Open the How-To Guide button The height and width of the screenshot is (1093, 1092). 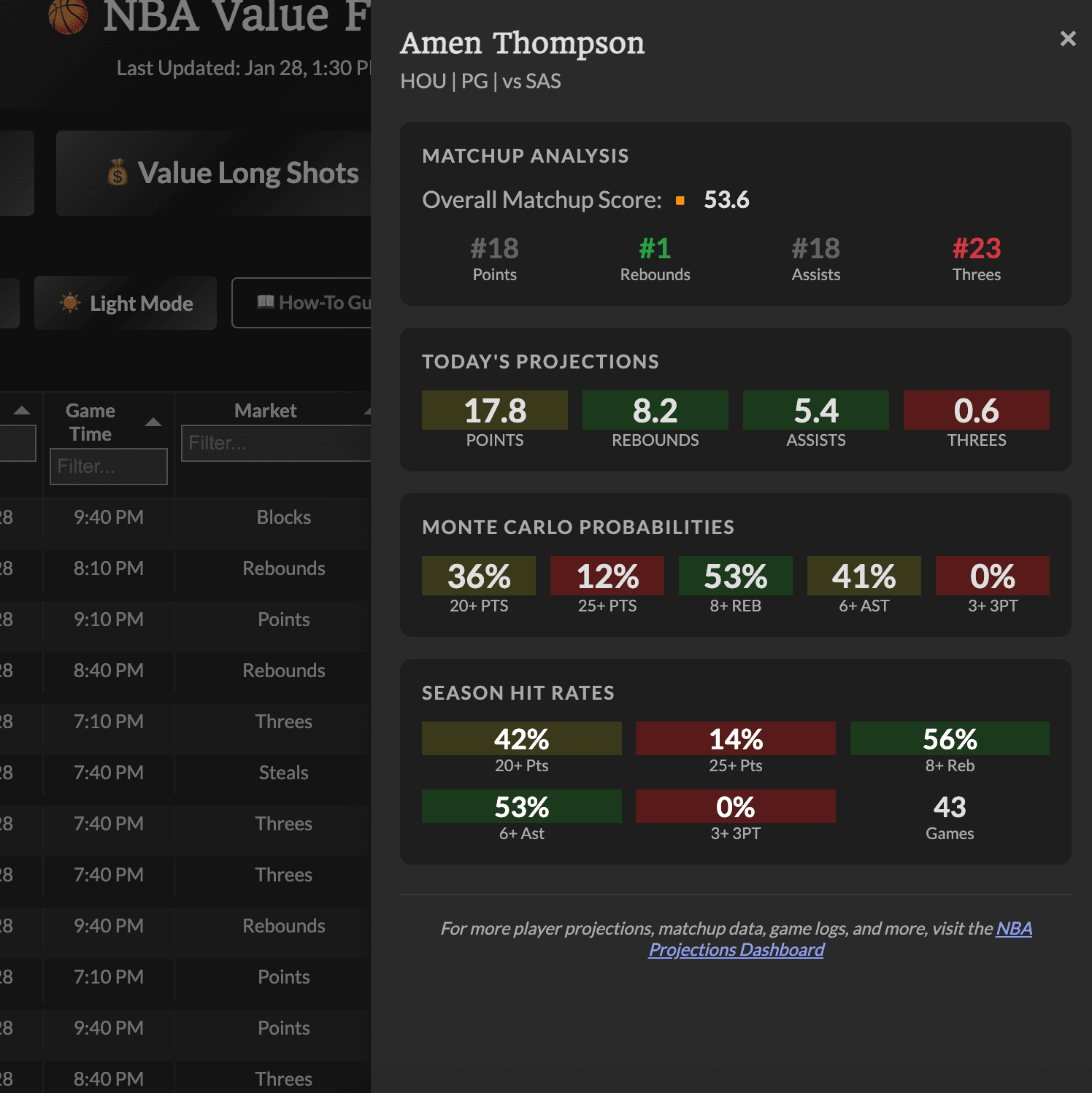point(307,303)
